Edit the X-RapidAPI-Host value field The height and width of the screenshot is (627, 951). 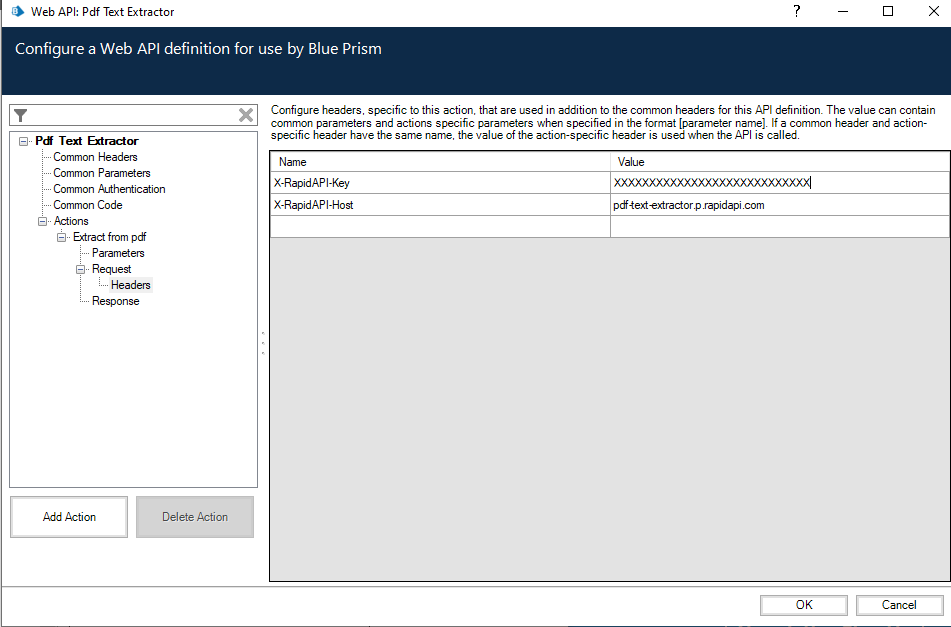pos(778,205)
